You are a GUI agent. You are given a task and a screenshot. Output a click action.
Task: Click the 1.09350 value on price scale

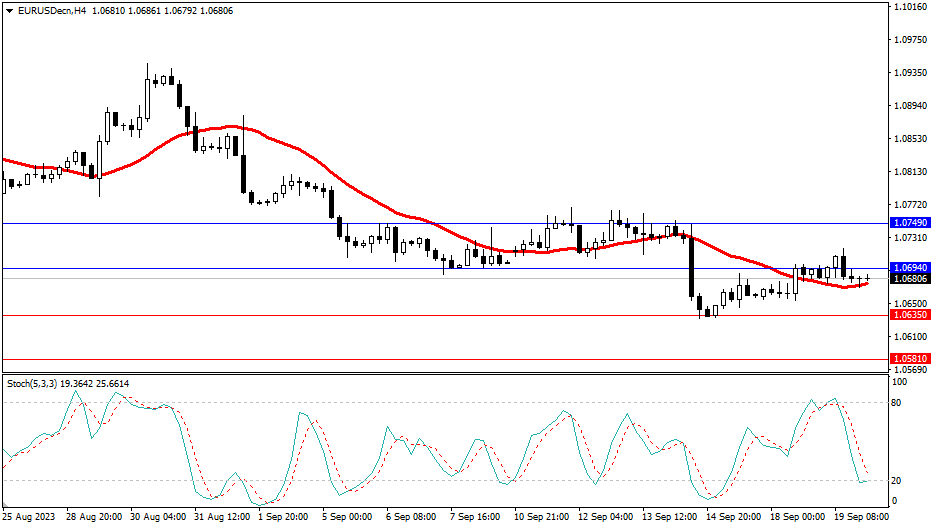coord(909,73)
